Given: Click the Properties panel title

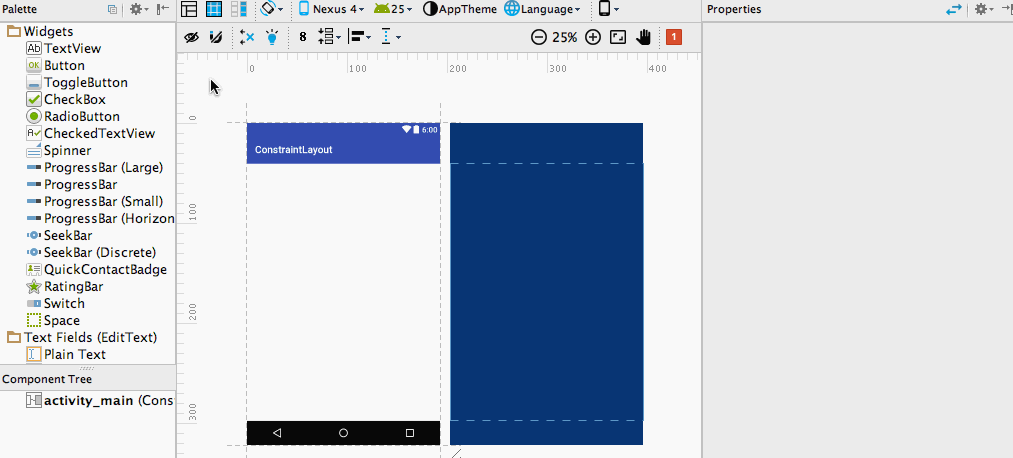Looking at the screenshot, I should coord(734,9).
